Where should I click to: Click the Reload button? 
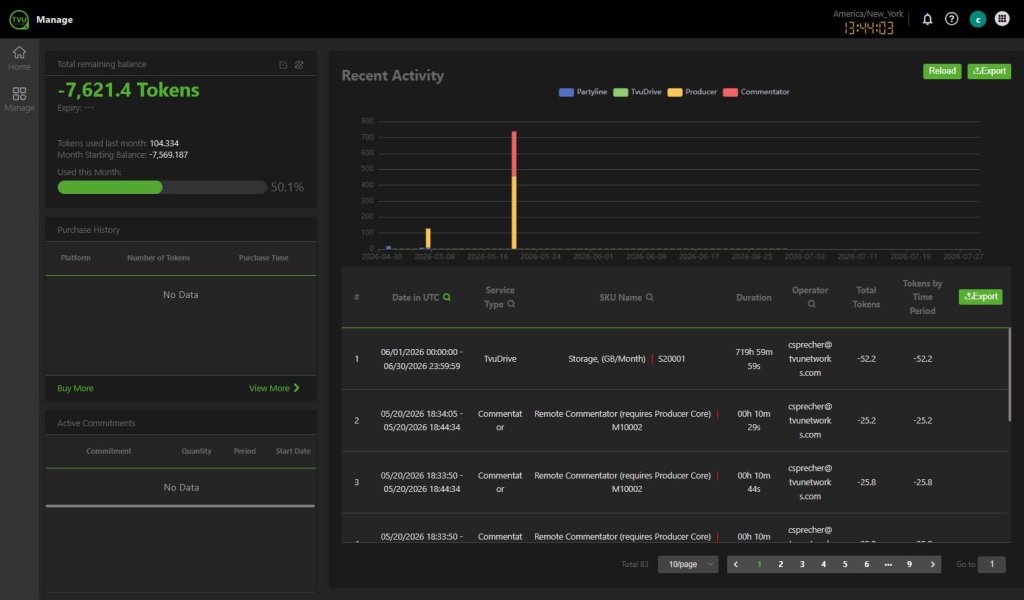pyautogui.click(x=942, y=71)
